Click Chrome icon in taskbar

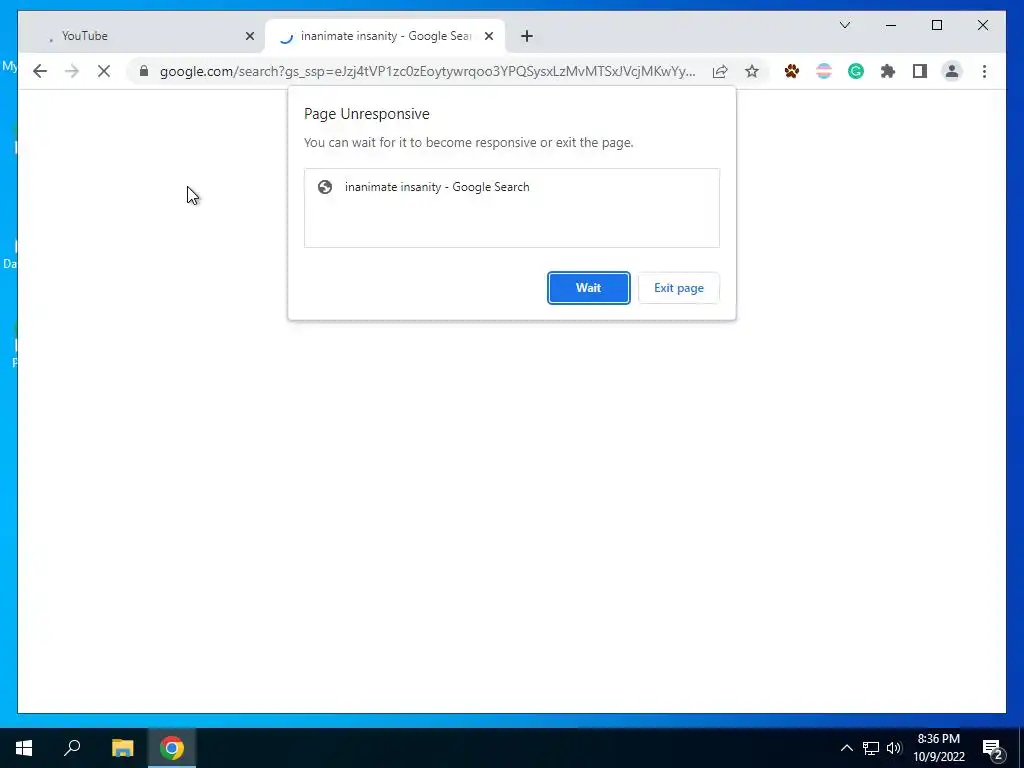click(172, 748)
